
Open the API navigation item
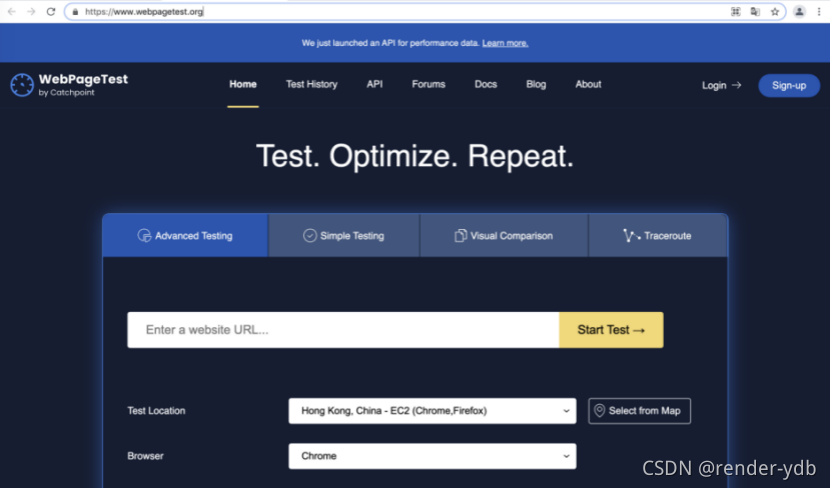click(x=375, y=84)
